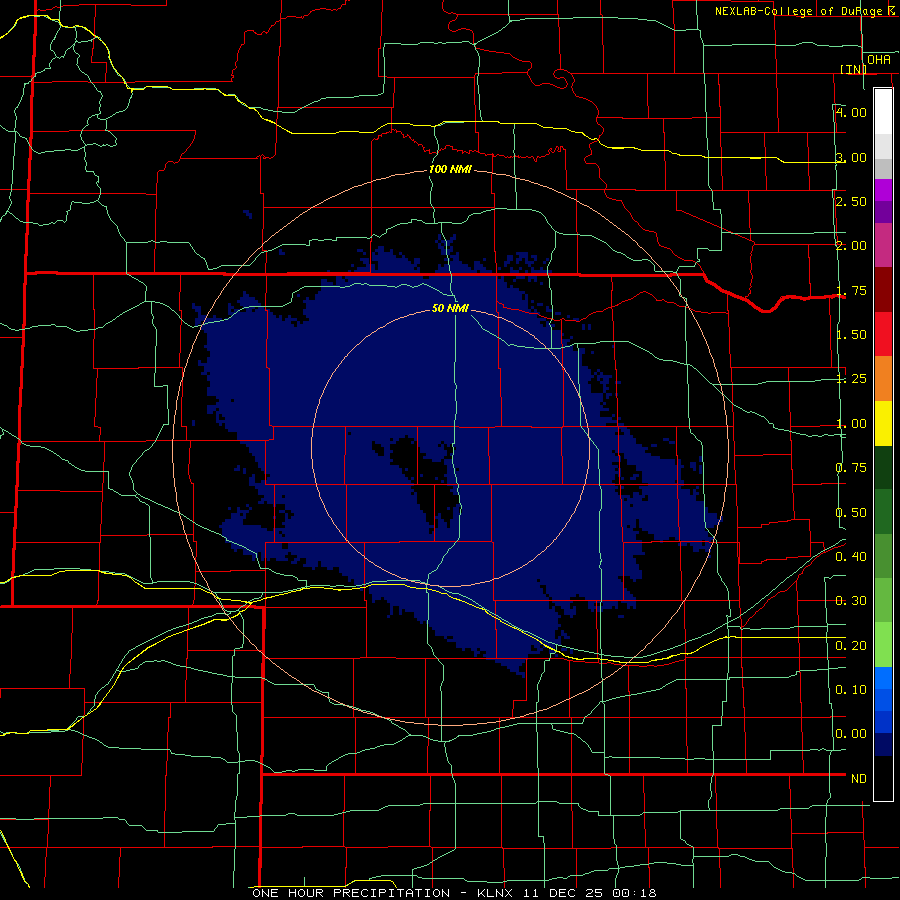Click the 0.75 legend value

pos(851,468)
